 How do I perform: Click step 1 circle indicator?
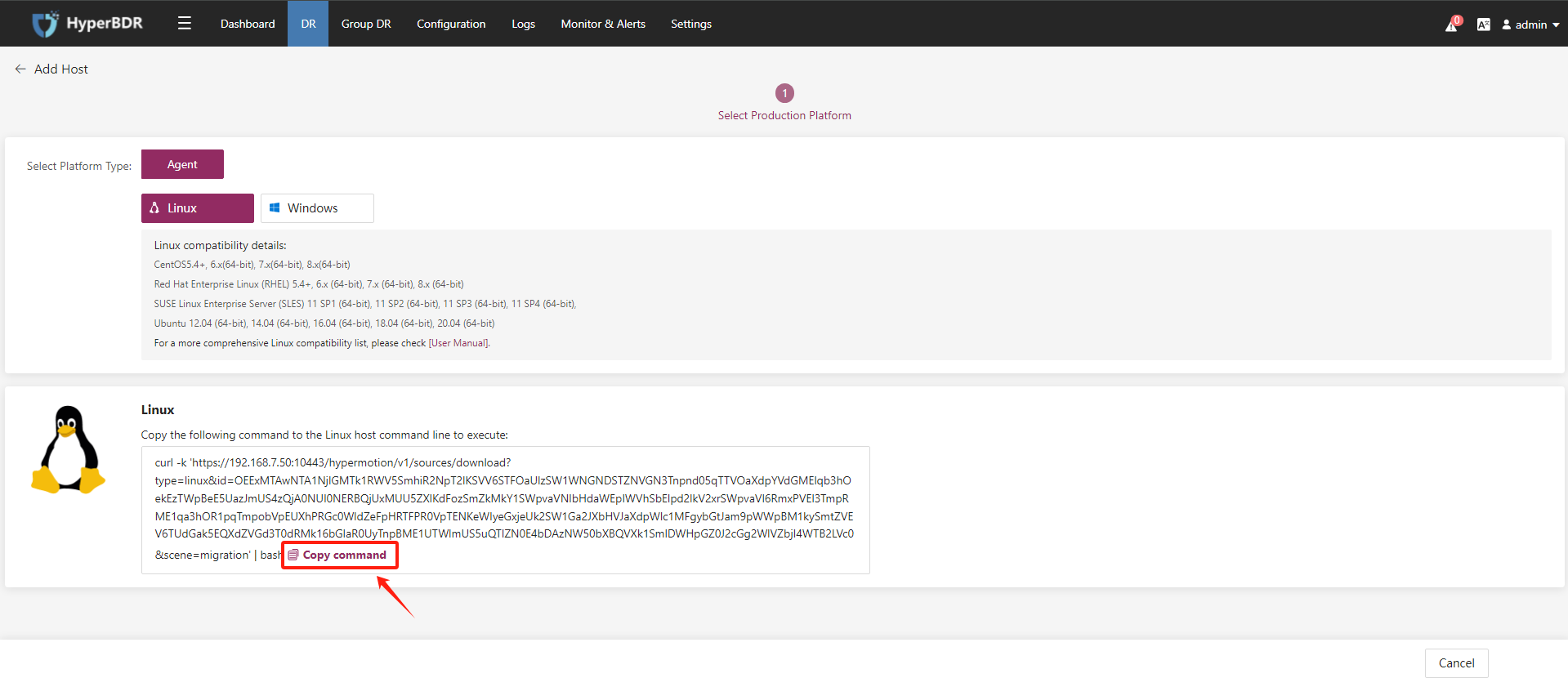(784, 93)
